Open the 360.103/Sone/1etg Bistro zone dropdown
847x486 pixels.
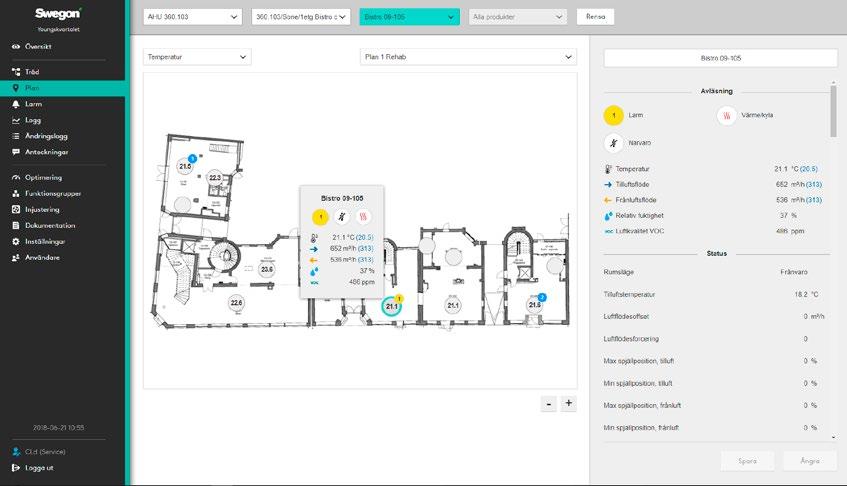pyautogui.click(x=301, y=17)
